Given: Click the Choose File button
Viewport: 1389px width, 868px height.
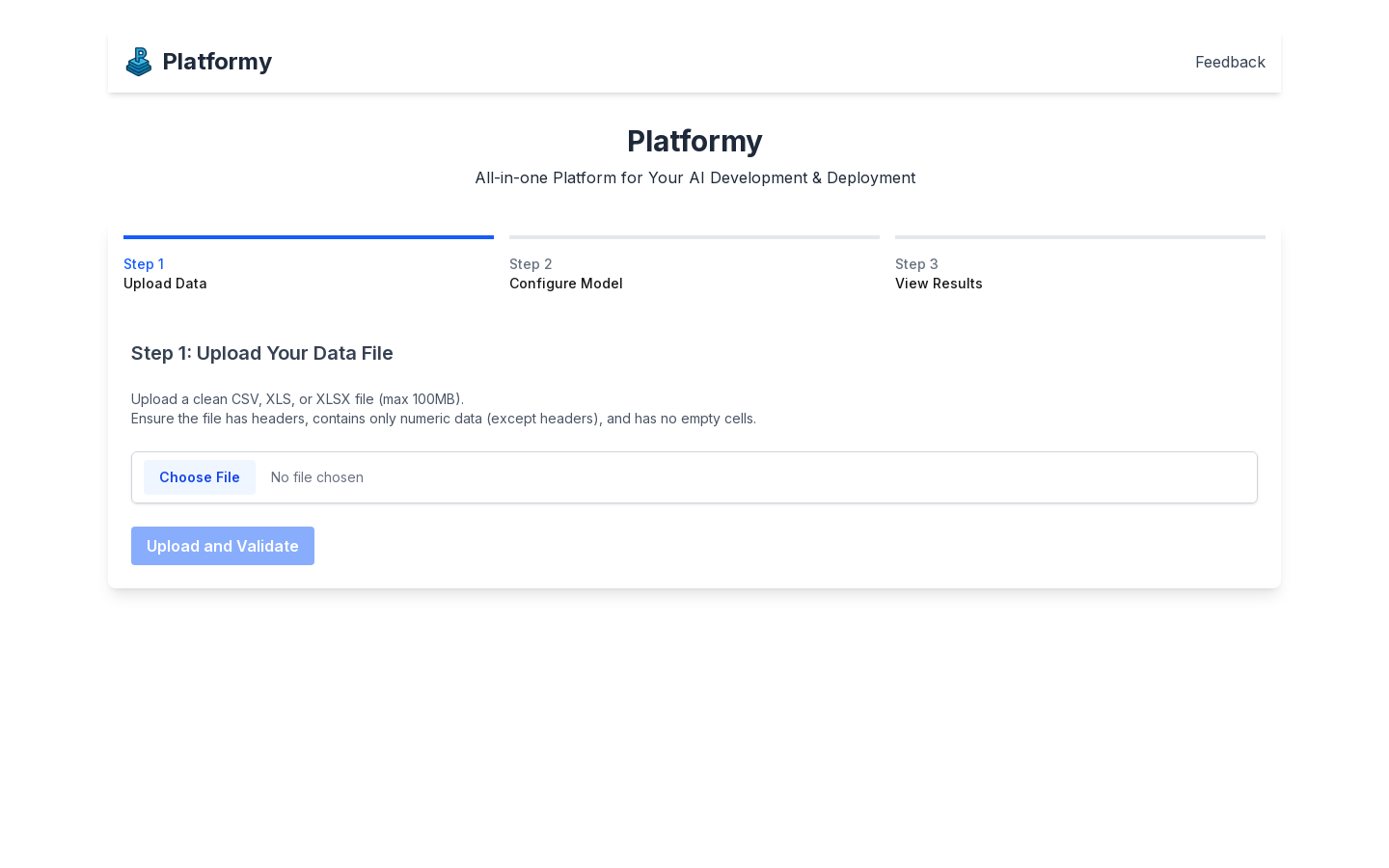Looking at the screenshot, I should click(200, 477).
